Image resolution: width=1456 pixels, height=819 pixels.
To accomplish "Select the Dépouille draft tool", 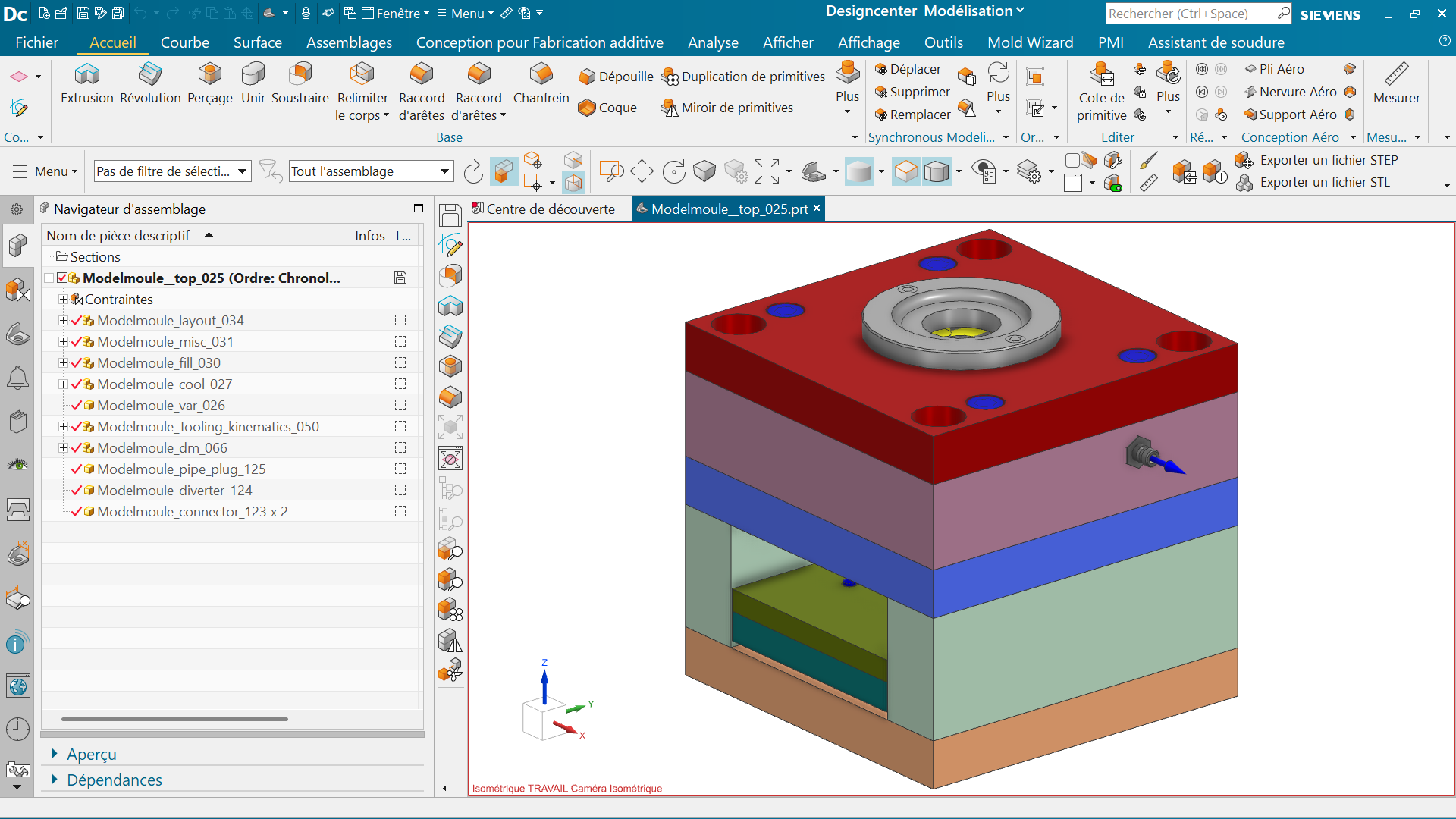I will 616,77.
